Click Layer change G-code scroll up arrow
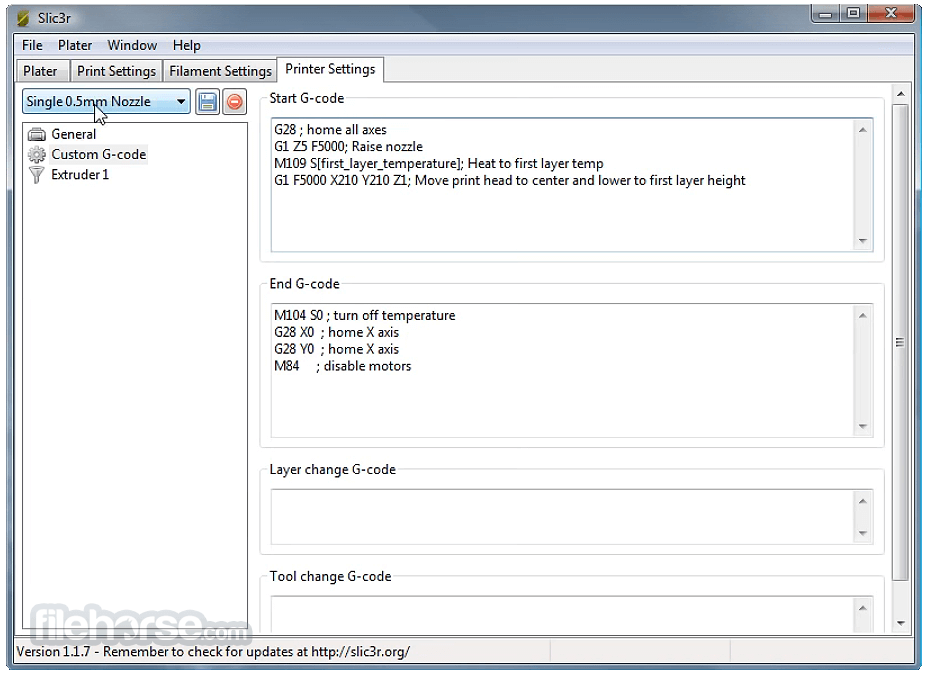The width and height of the screenshot is (926, 676). pos(863,501)
